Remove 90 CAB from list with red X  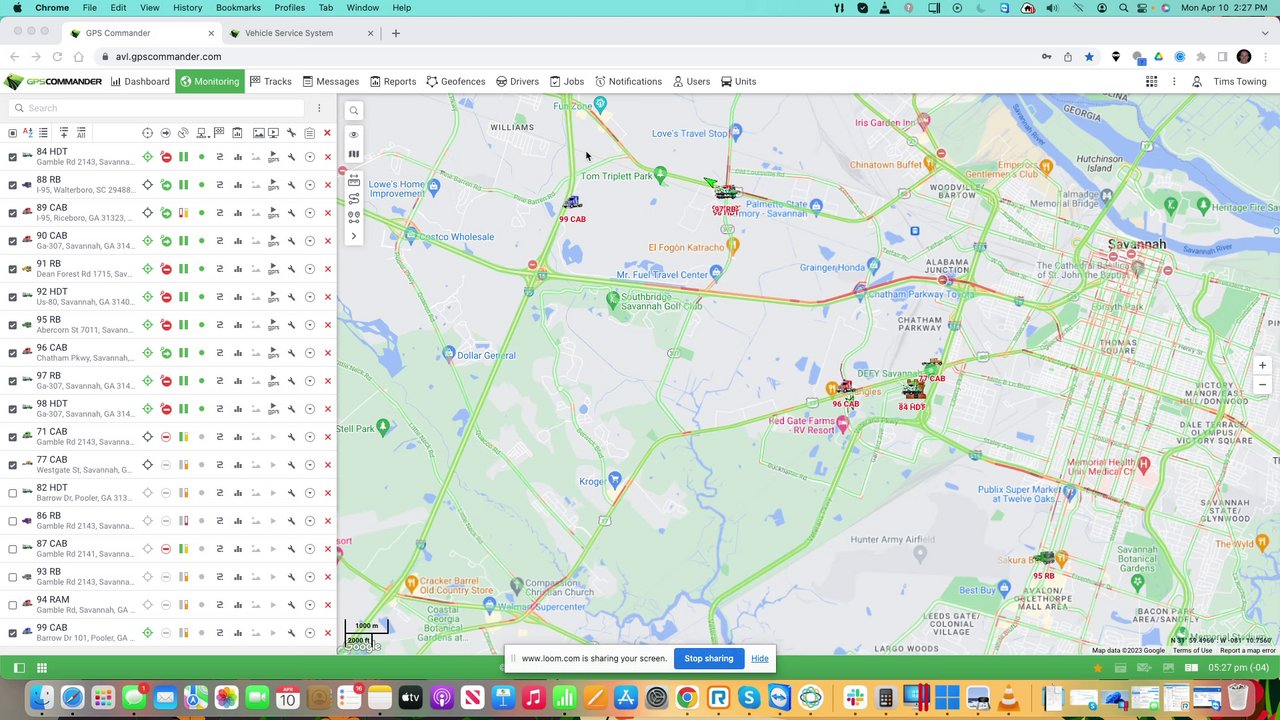point(327,241)
